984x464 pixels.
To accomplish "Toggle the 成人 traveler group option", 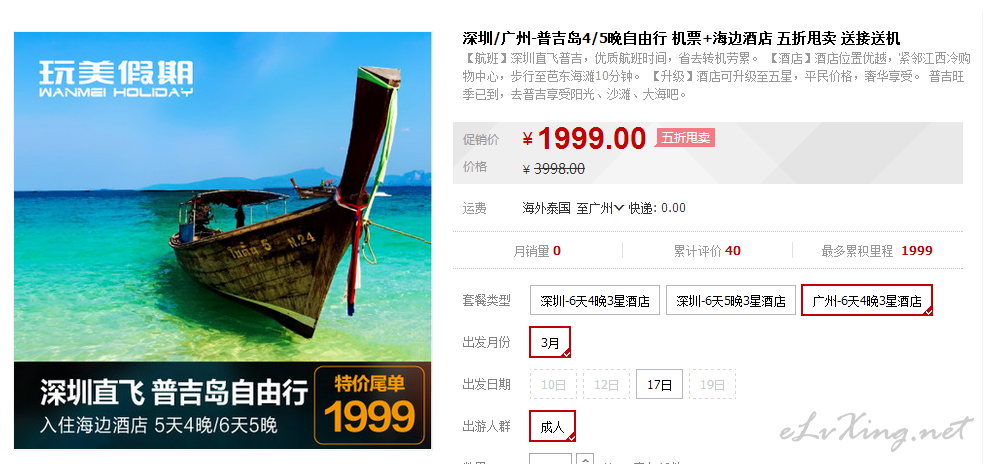I will point(552,426).
